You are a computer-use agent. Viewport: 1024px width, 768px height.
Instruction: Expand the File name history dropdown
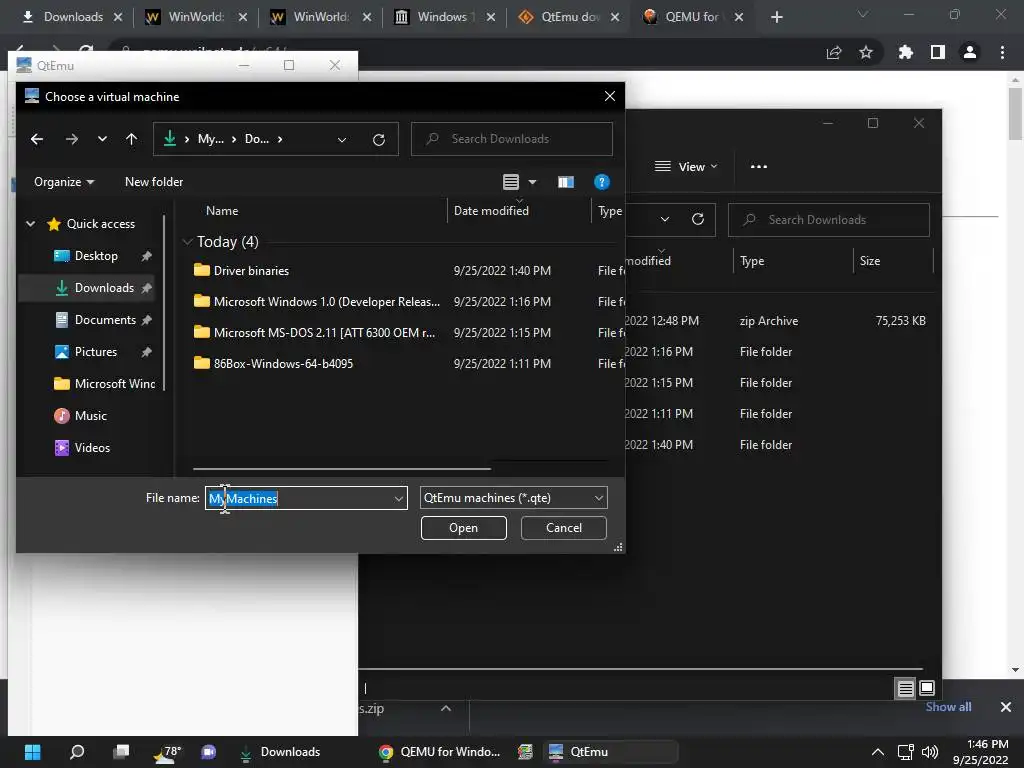(398, 498)
